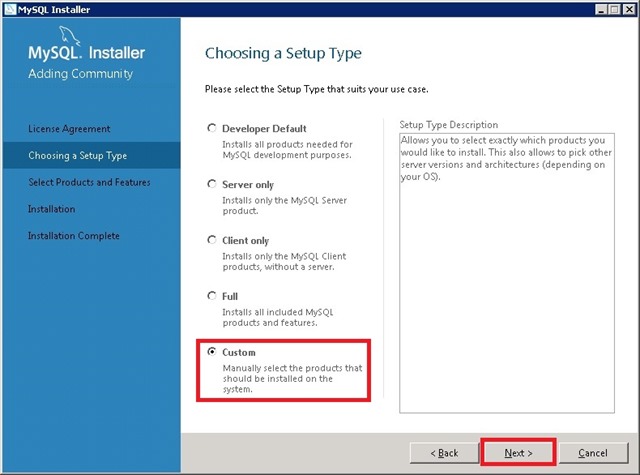Image resolution: width=640 pixels, height=475 pixels.
Task: Click 'Installs only the MySQL Client' description
Action: (x=284, y=261)
